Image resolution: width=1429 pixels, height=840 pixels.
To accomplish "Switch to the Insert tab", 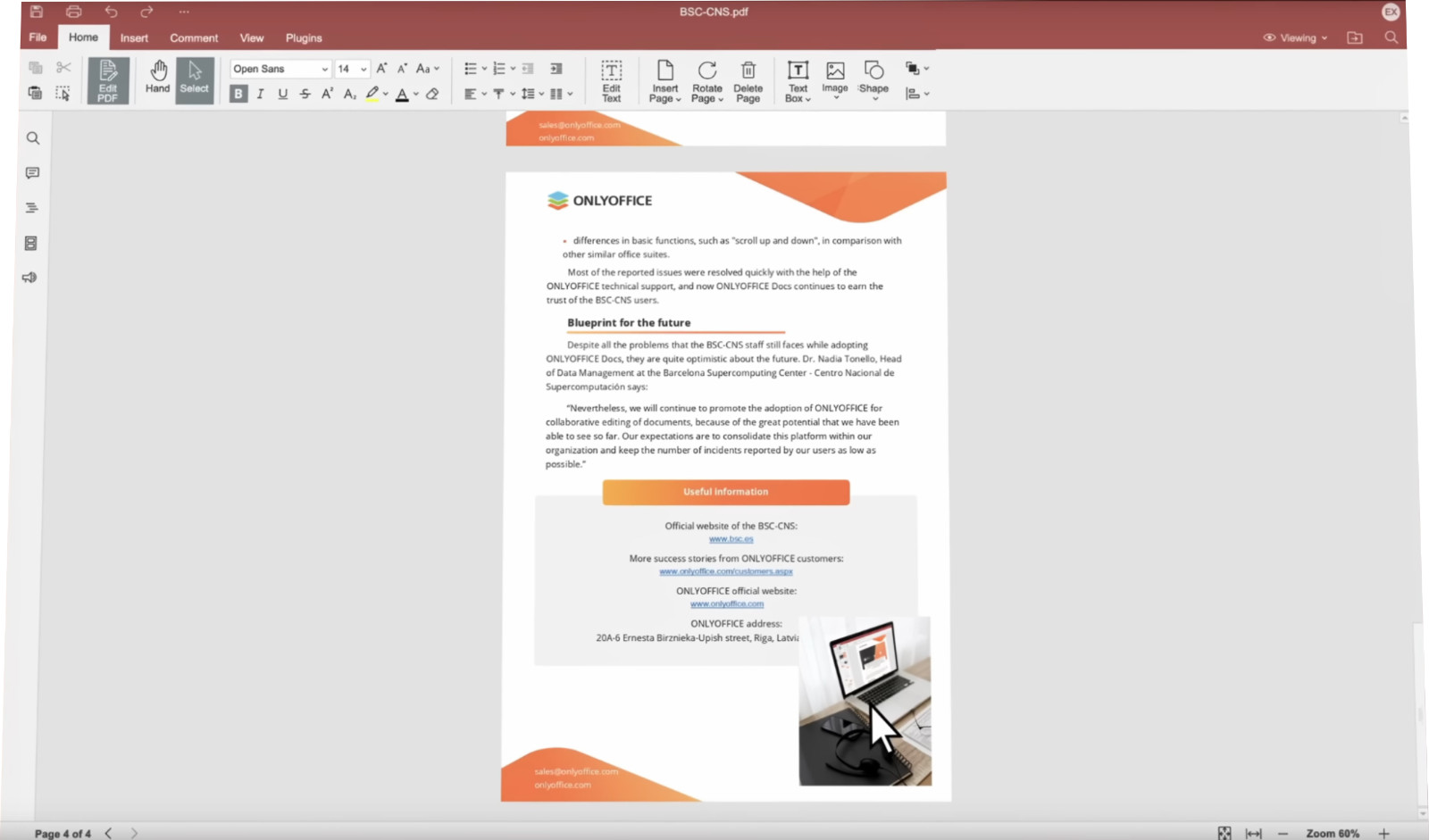I will [x=135, y=38].
